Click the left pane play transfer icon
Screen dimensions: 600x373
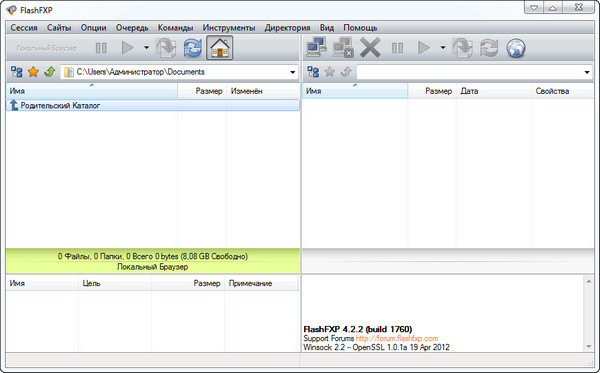coord(127,48)
